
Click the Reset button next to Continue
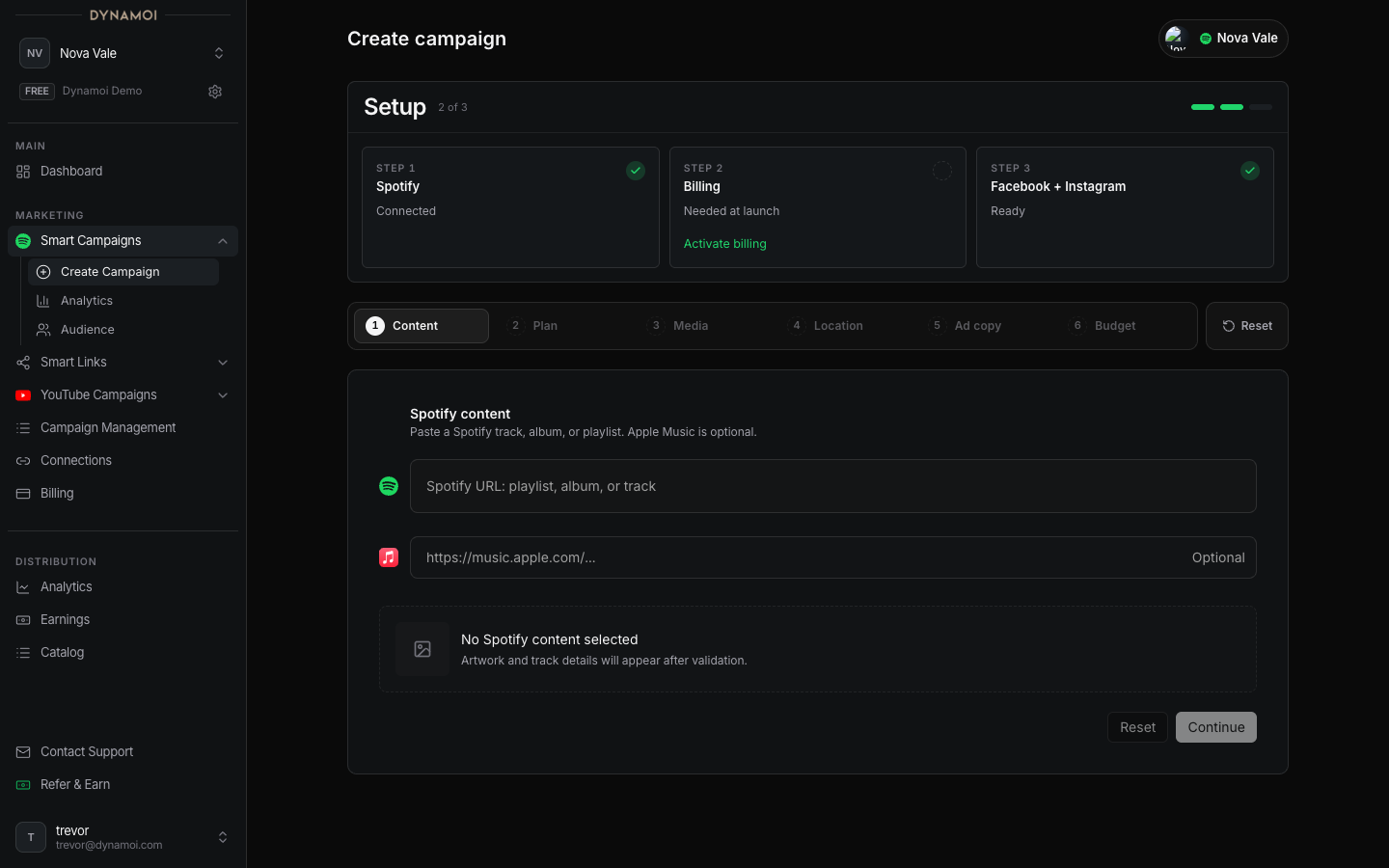click(x=1137, y=727)
